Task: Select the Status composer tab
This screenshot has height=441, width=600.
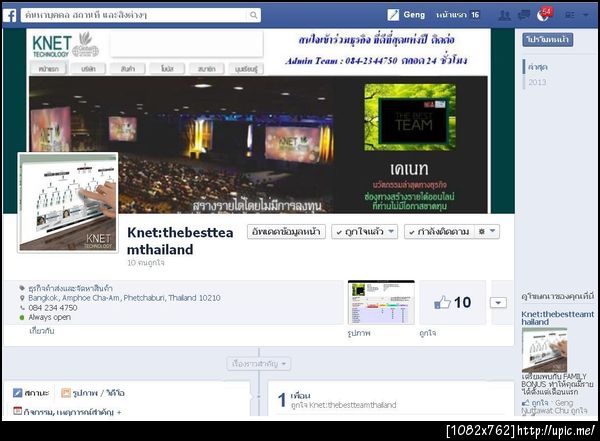Action: pos(31,393)
